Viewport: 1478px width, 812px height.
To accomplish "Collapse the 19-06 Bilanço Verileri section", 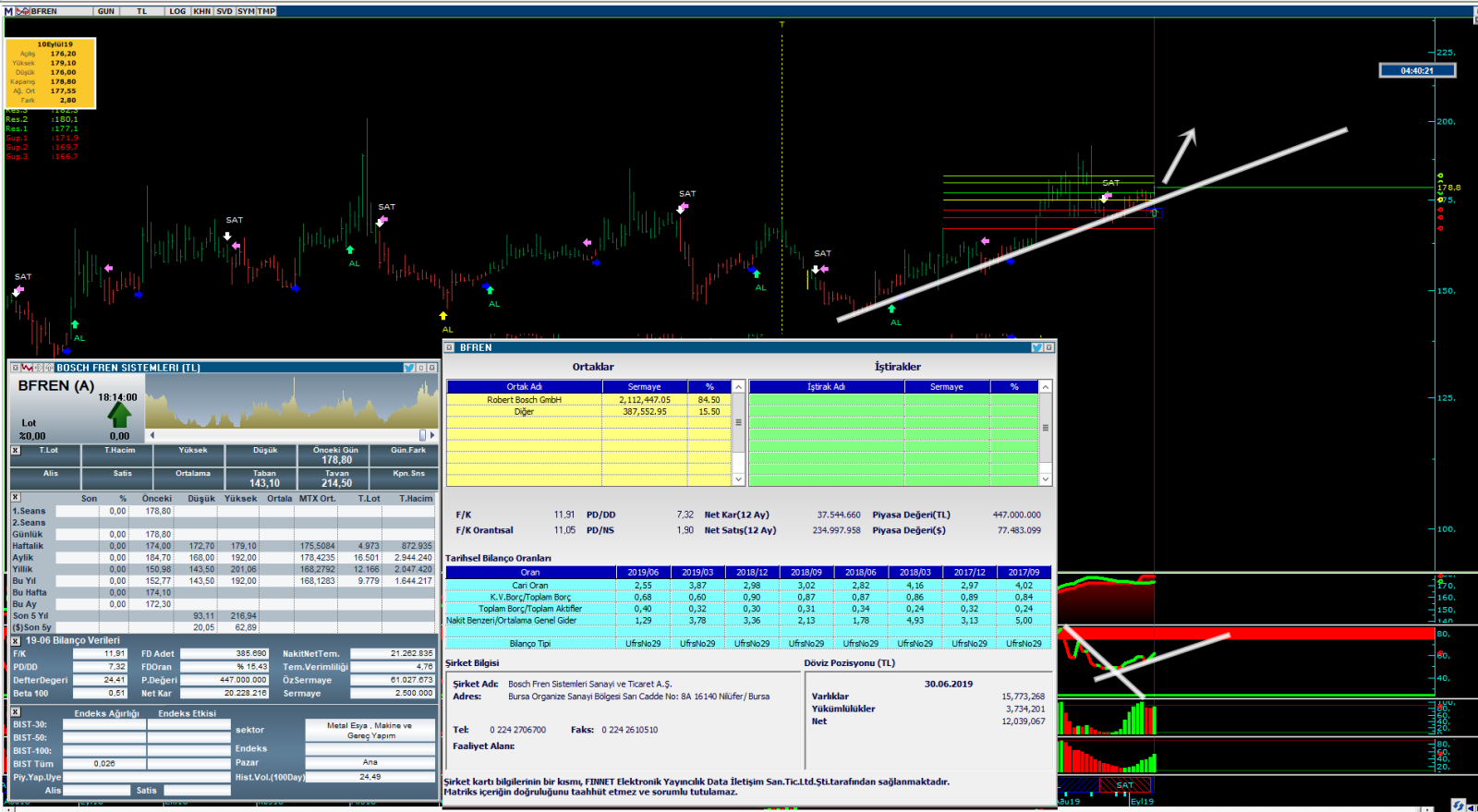I will pyautogui.click(x=16, y=639).
